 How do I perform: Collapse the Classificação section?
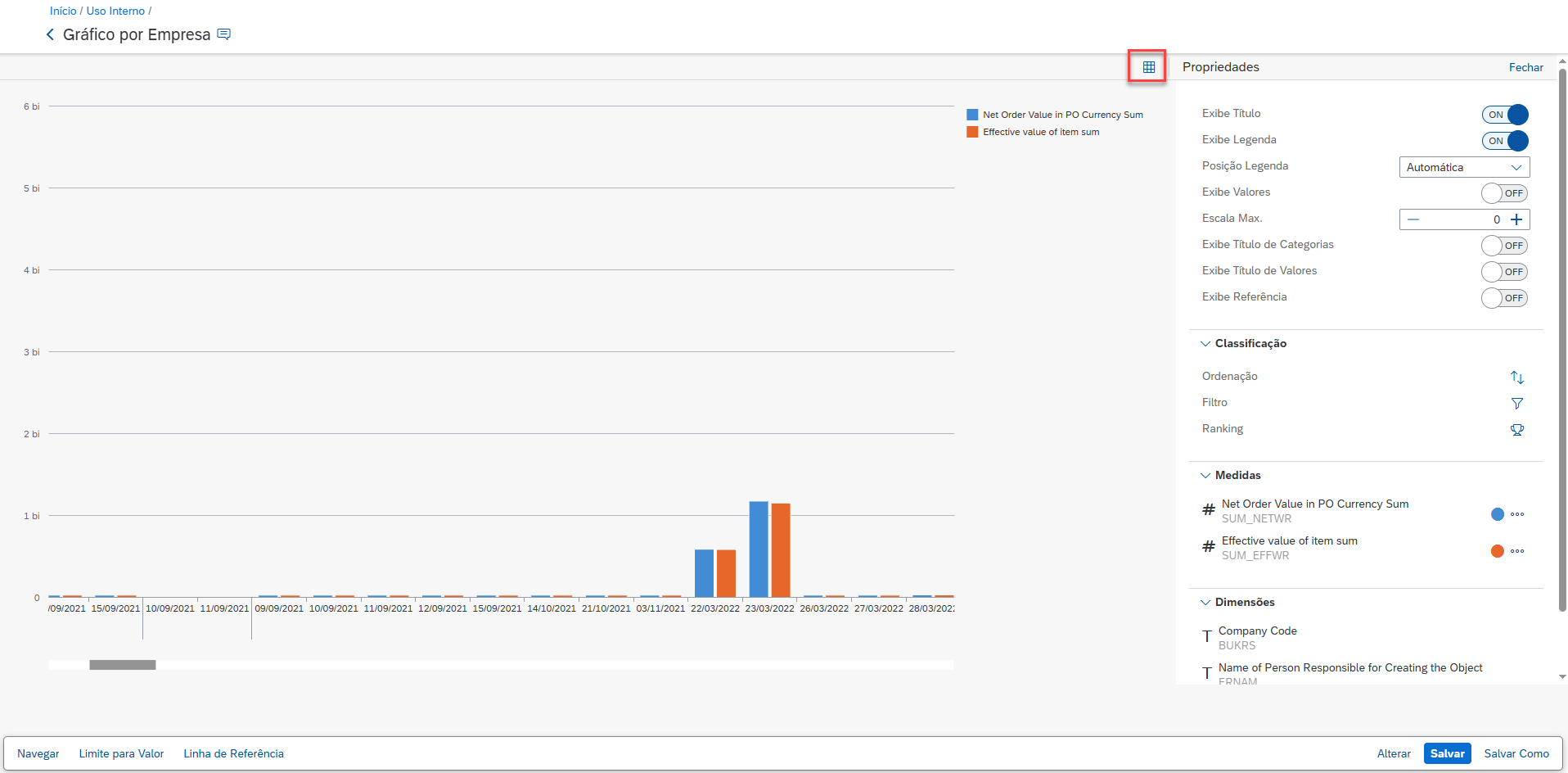point(1205,344)
